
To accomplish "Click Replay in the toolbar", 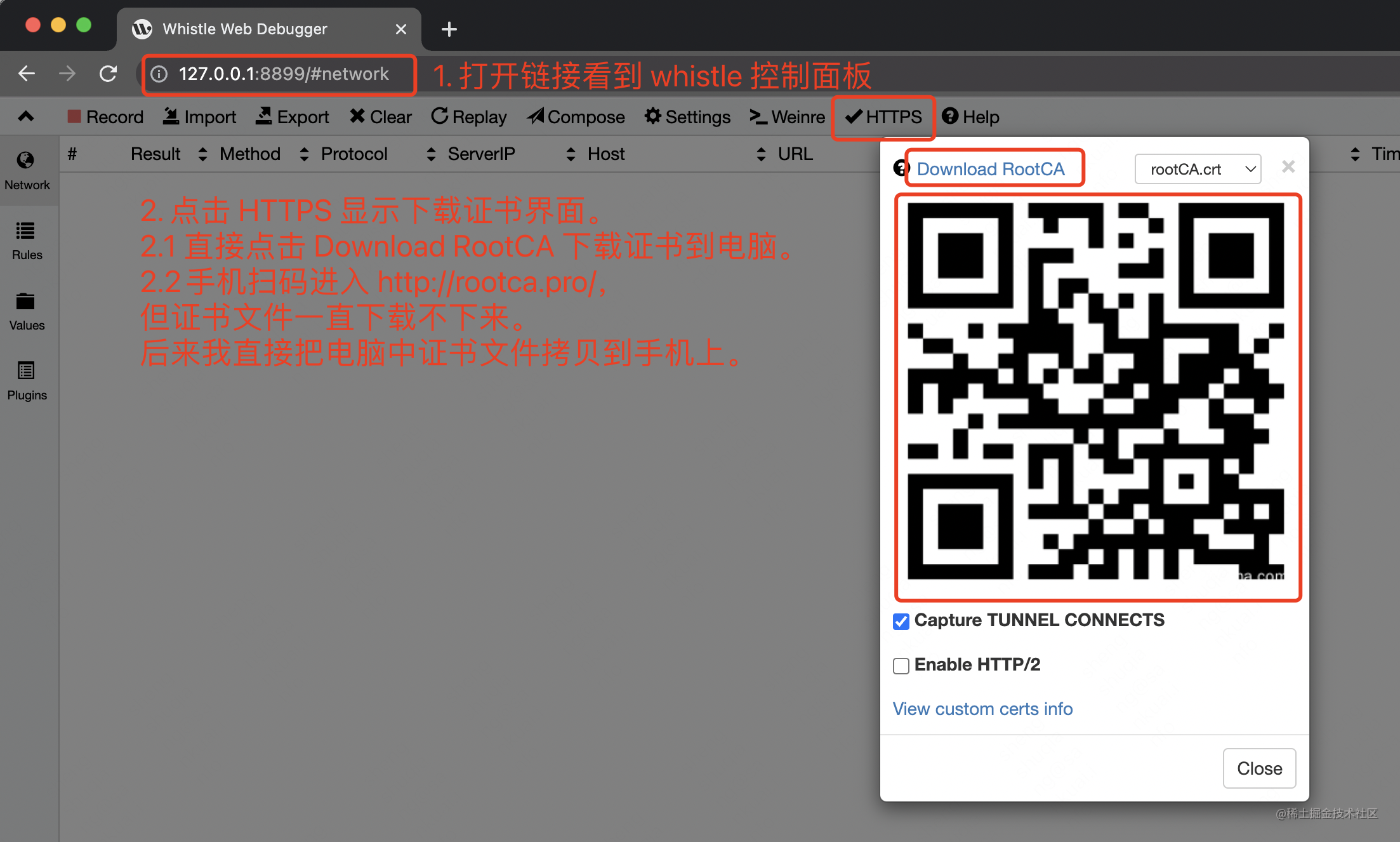I will click(x=469, y=117).
